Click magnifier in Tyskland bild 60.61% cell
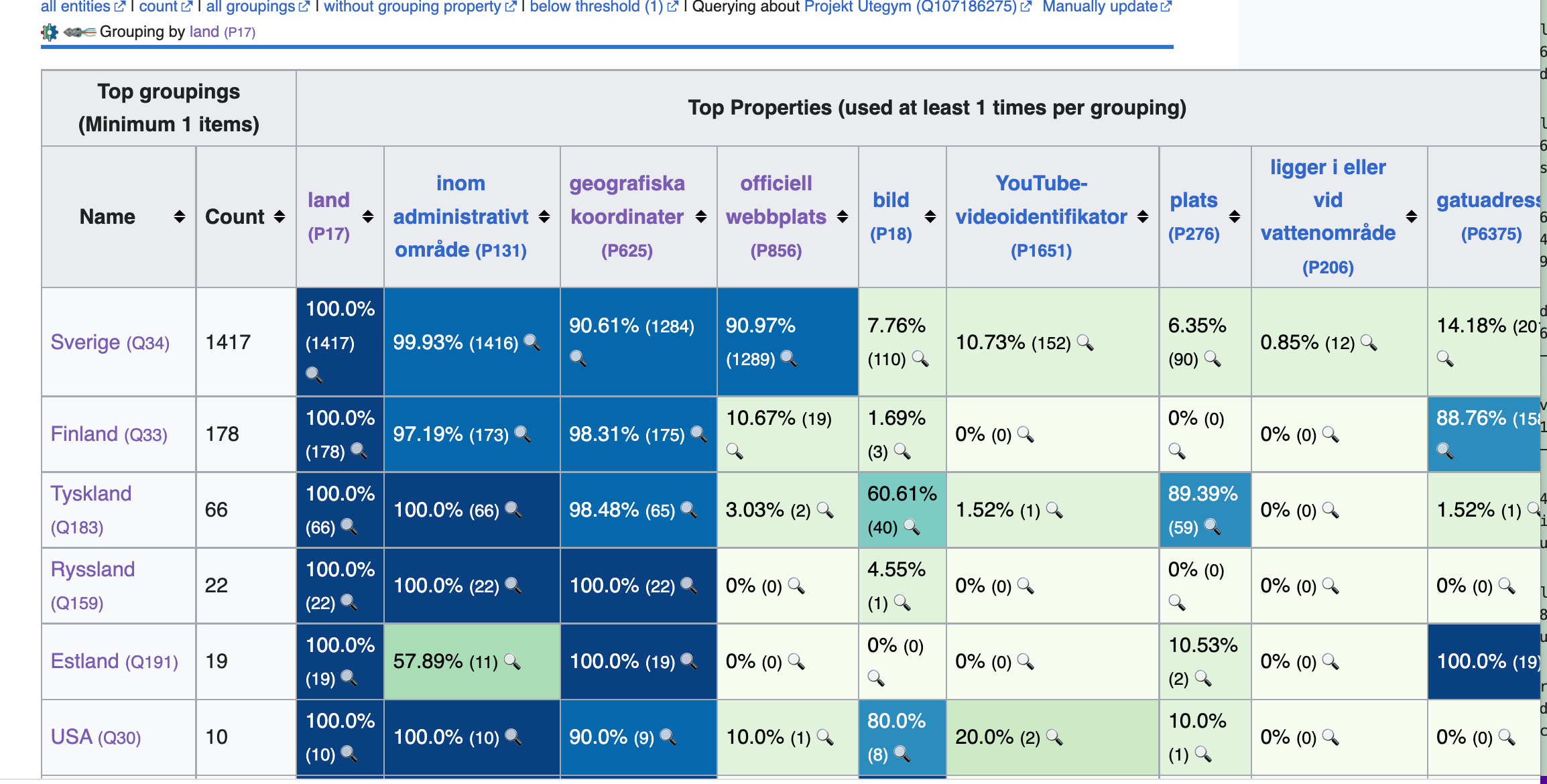Image resolution: width=1547 pixels, height=784 pixels. (x=912, y=527)
